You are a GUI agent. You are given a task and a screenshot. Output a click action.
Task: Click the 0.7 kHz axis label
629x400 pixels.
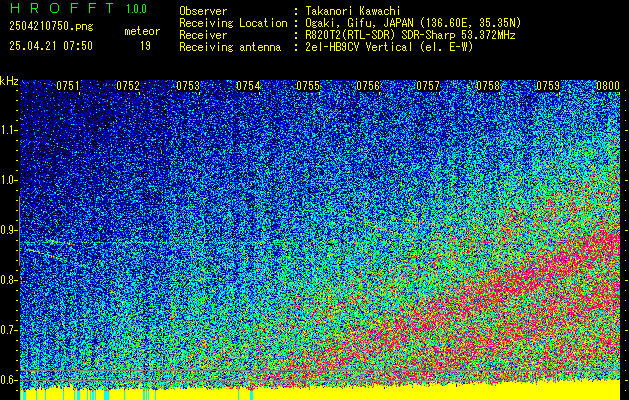pyautogui.click(x=8, y=330)
